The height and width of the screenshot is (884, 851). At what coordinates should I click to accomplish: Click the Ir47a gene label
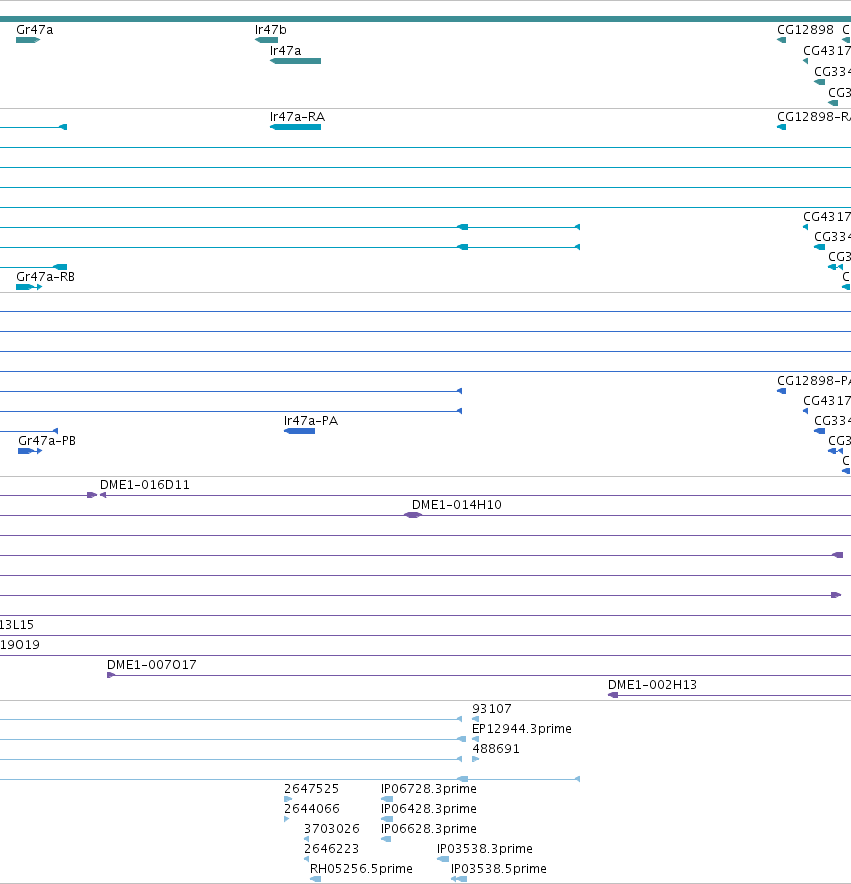pos(285,51)
